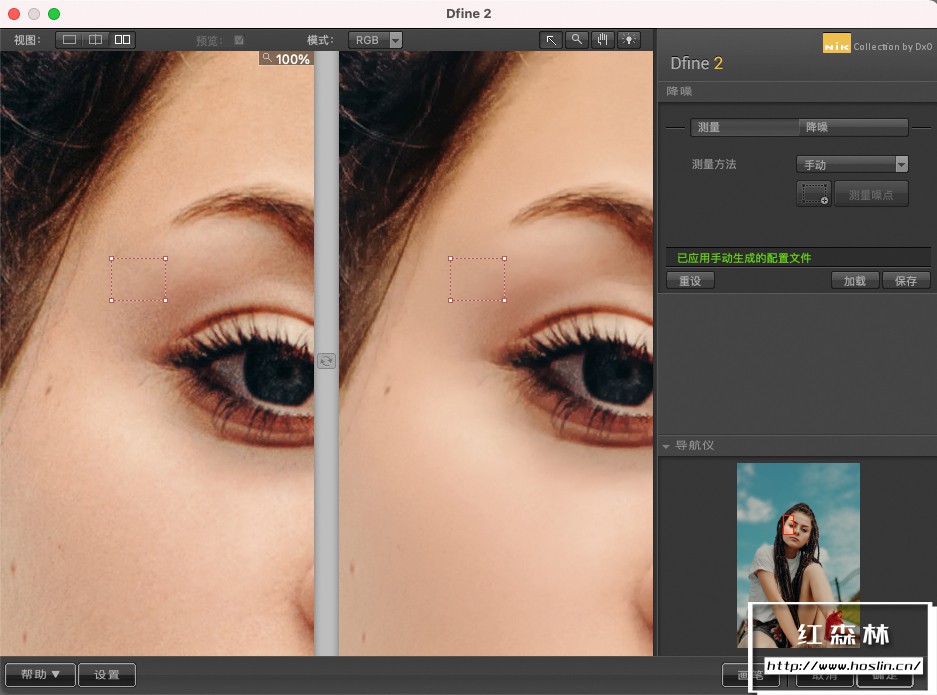Switch to split preview view icon
Image resolution: width=937 pixels, height=695 pixels.
click(x=96, y=40)
